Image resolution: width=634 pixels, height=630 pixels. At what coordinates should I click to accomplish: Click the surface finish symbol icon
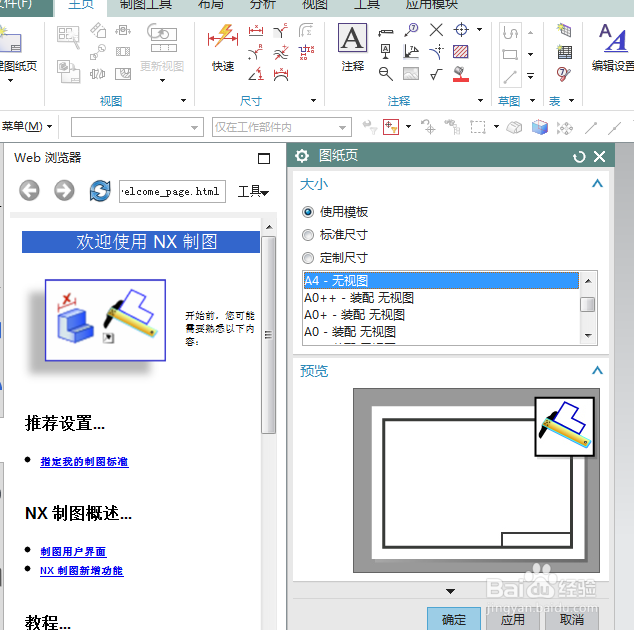point(436,74)
